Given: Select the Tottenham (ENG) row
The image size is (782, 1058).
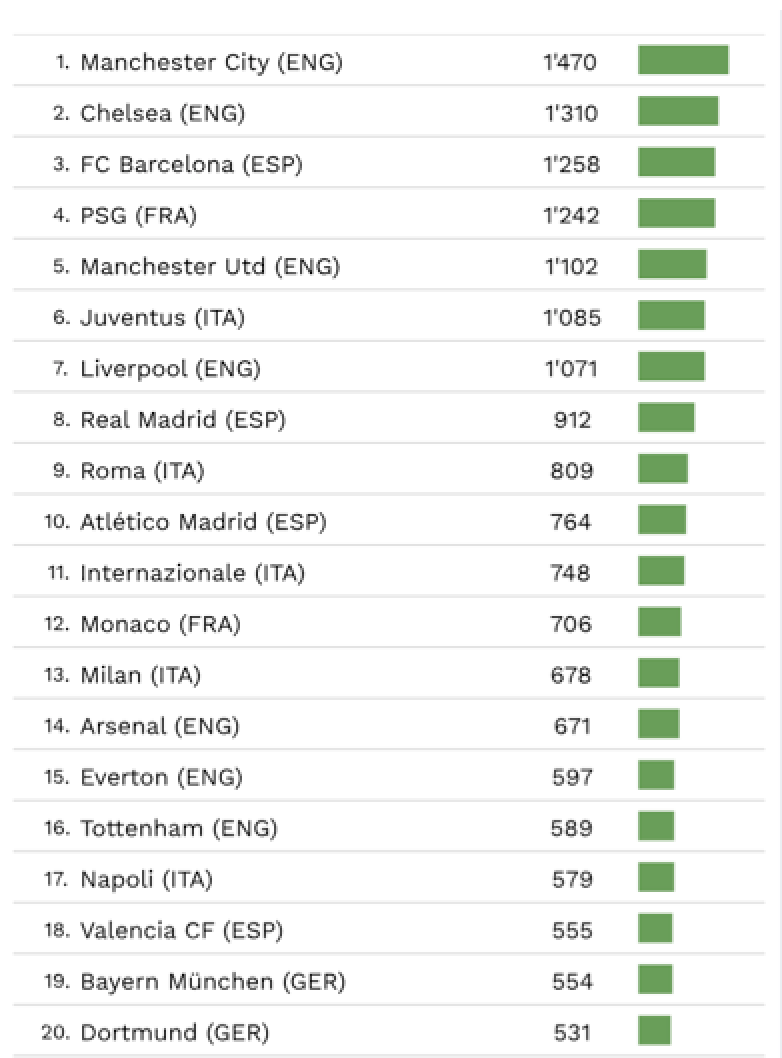Looking at the screenshot, I should [389, 826].
